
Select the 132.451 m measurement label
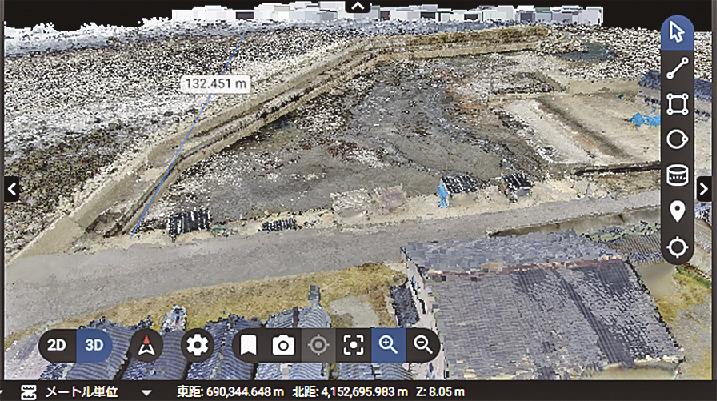point(215,84)
